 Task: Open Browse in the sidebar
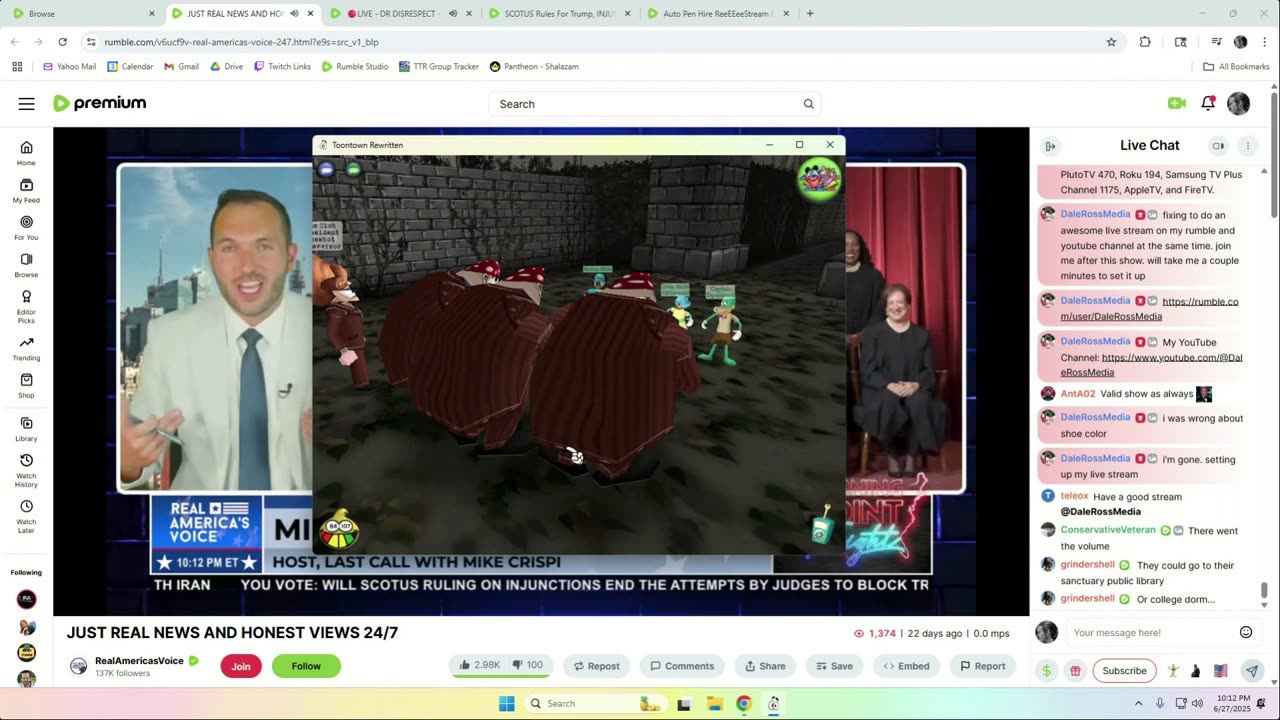tap(26, 264)
